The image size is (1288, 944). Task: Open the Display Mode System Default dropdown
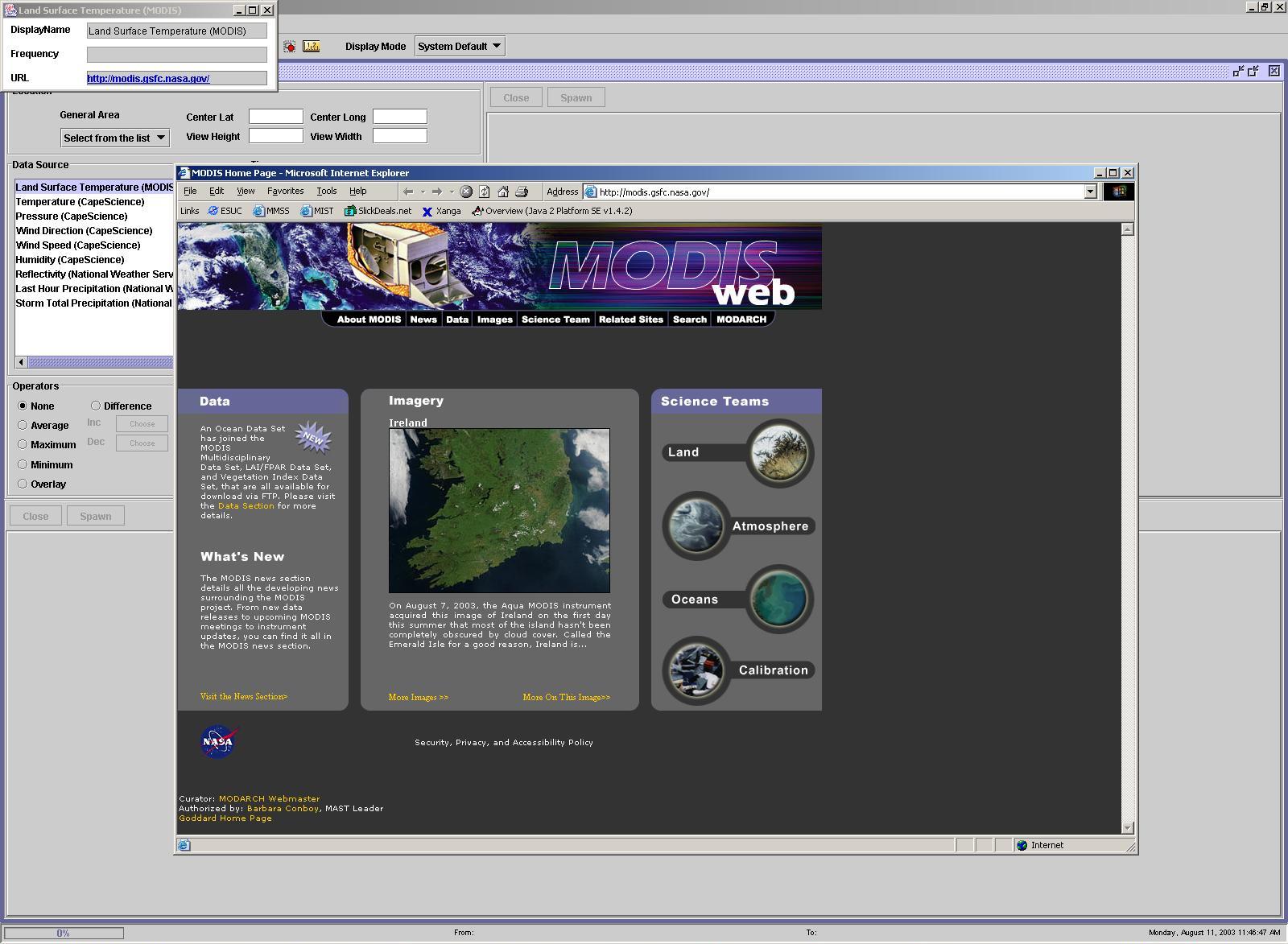tap(460, 46)
